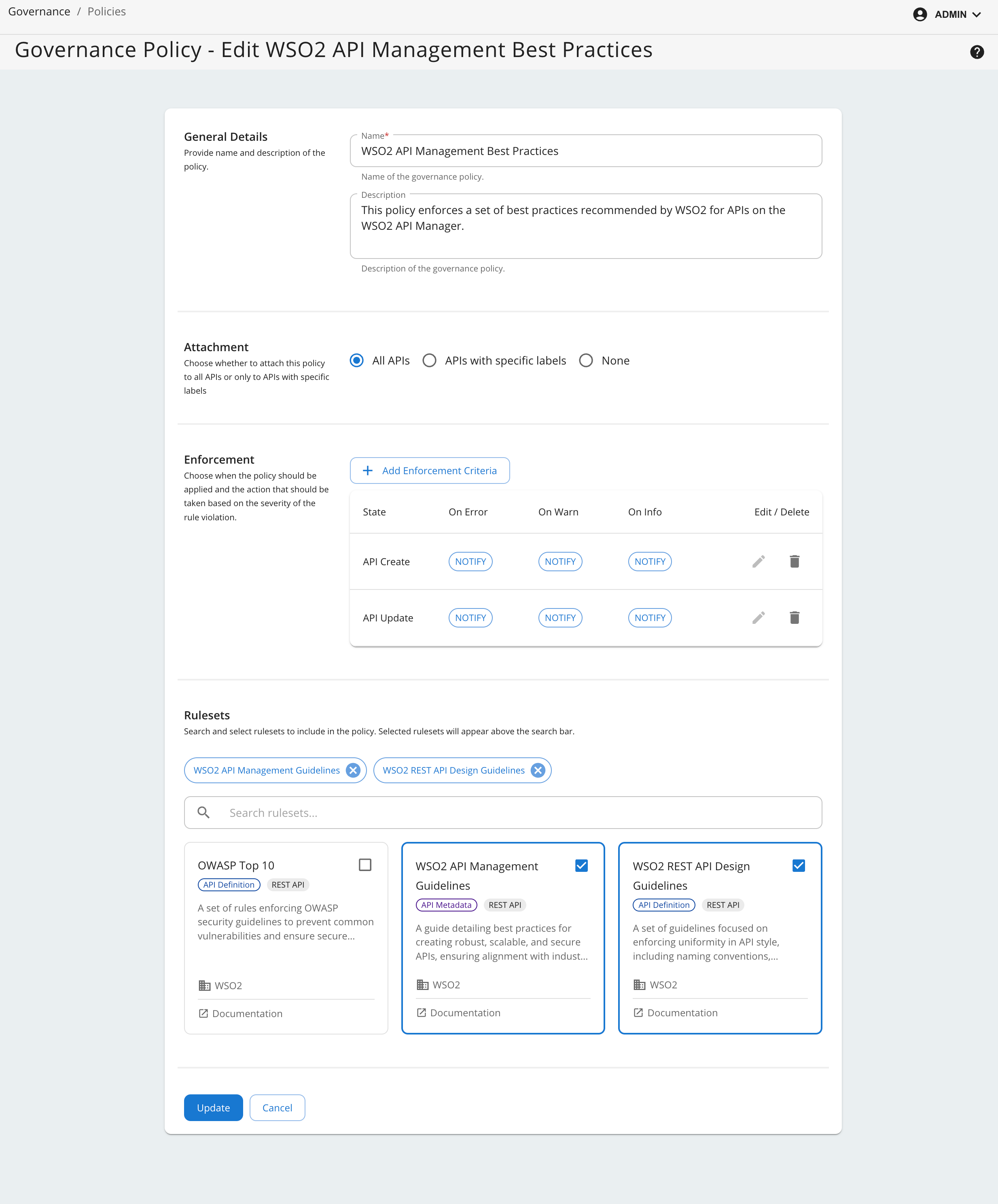This screenshot has width=998, height=1204.
Task: Go to Governance breadcrumb
Action: tap(39, 11)
